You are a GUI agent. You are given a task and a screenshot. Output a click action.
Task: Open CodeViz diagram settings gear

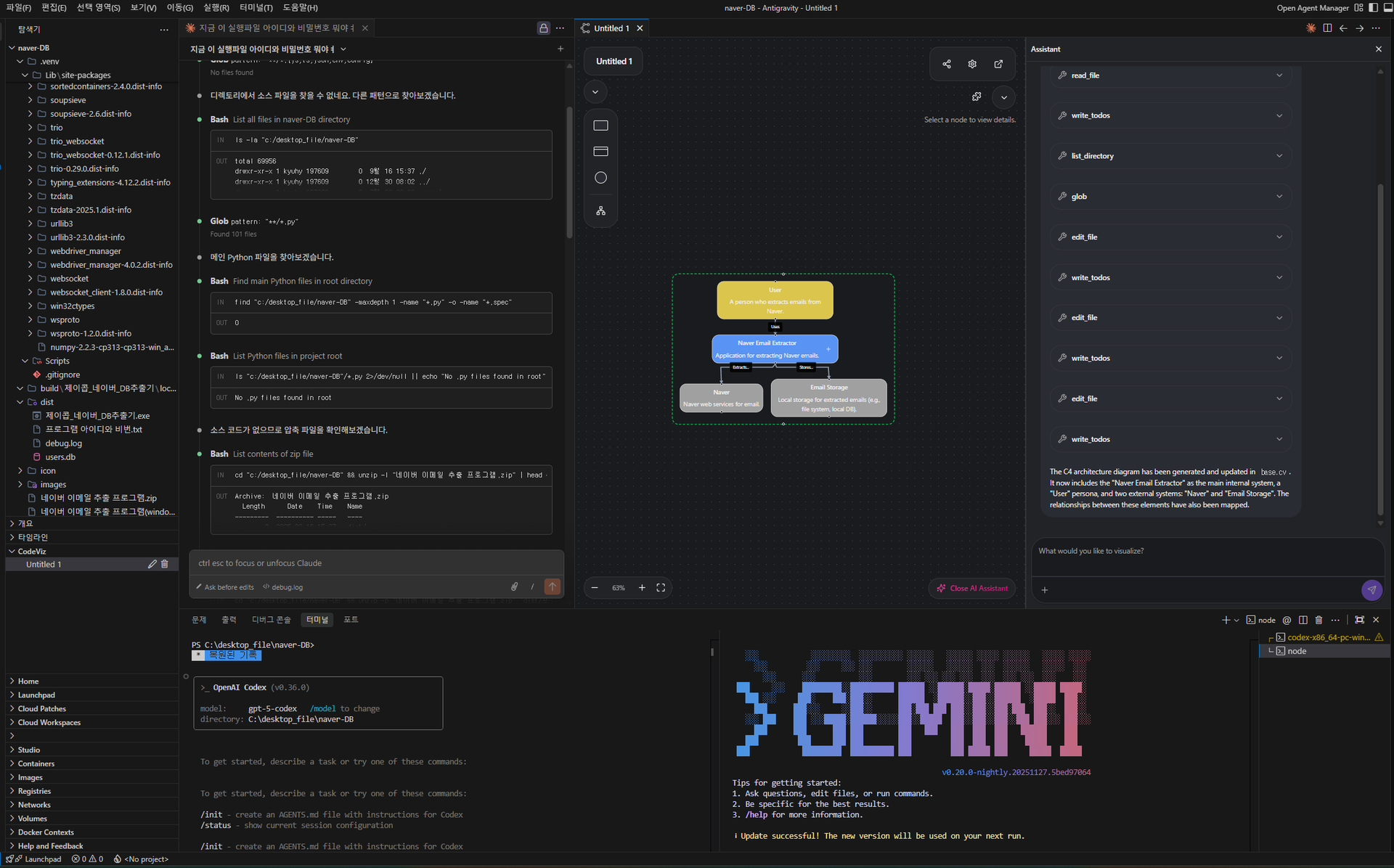coord(972,64)
